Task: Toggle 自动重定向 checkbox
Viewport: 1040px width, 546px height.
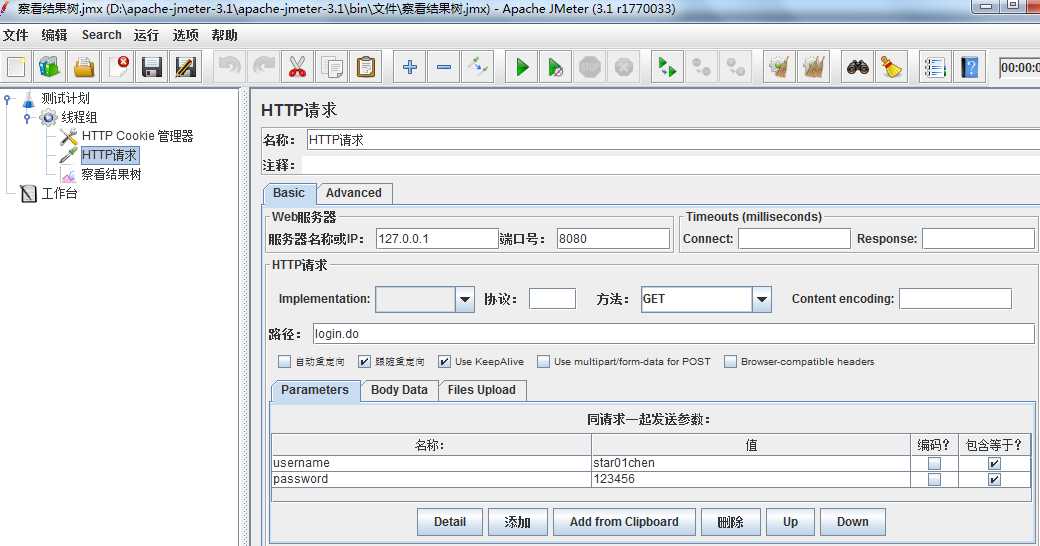Action: [285, 362]
